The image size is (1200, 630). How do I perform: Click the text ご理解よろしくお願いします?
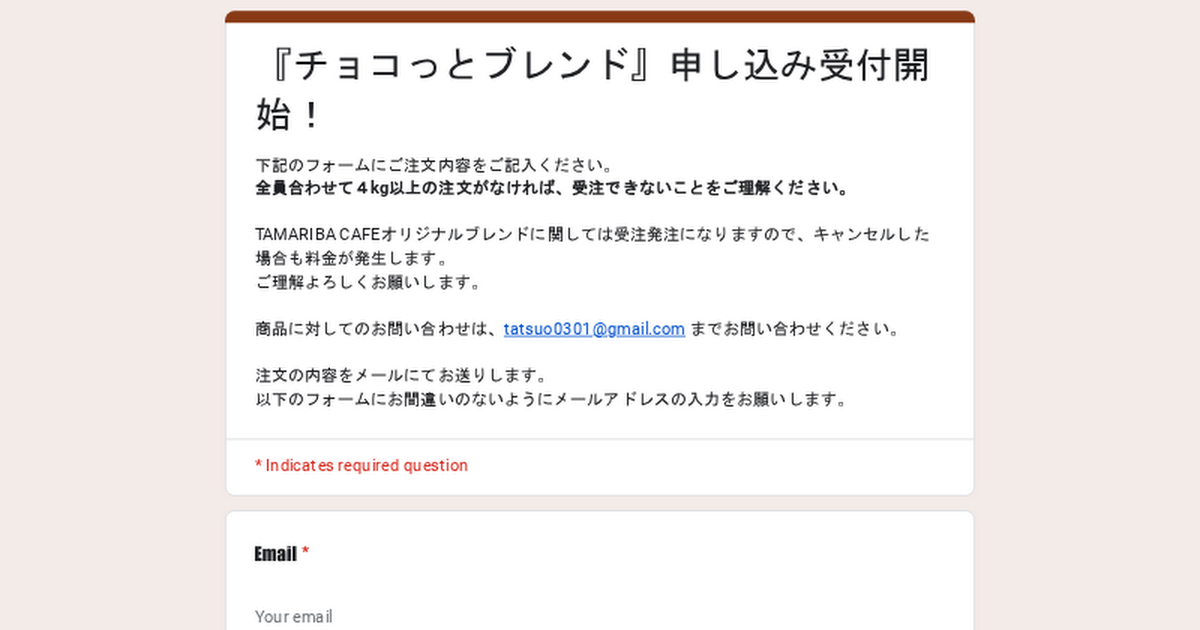point(368,282)
